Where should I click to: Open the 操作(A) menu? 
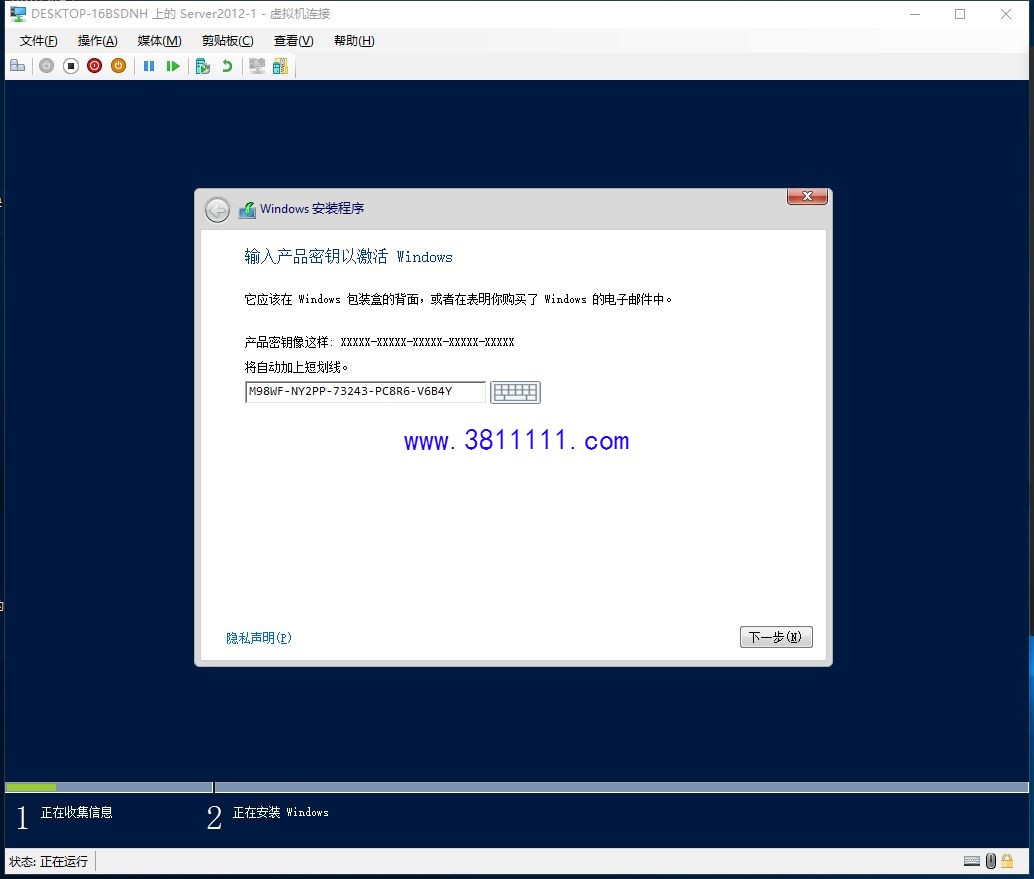pyautogui.click(x=98, y=41)
